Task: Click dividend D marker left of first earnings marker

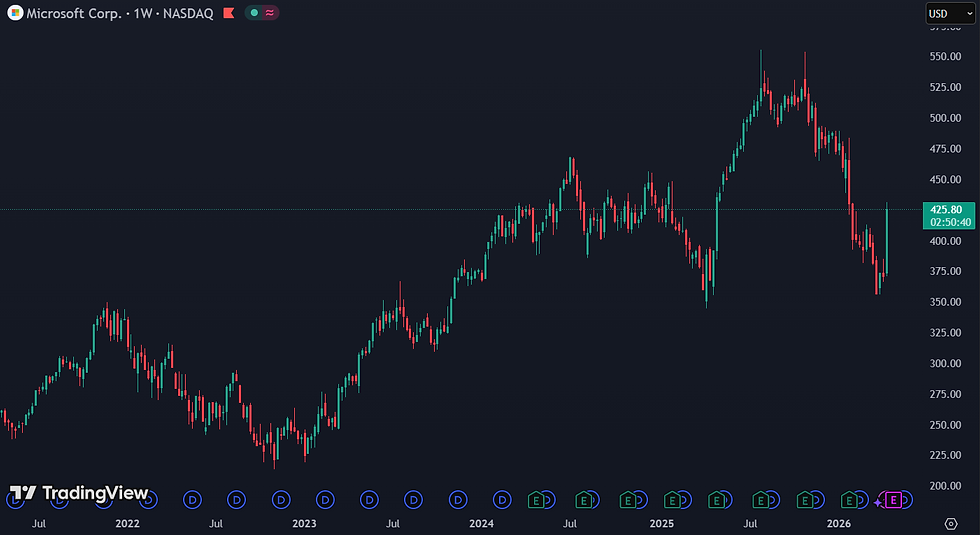Action: (x=502, y=500)
